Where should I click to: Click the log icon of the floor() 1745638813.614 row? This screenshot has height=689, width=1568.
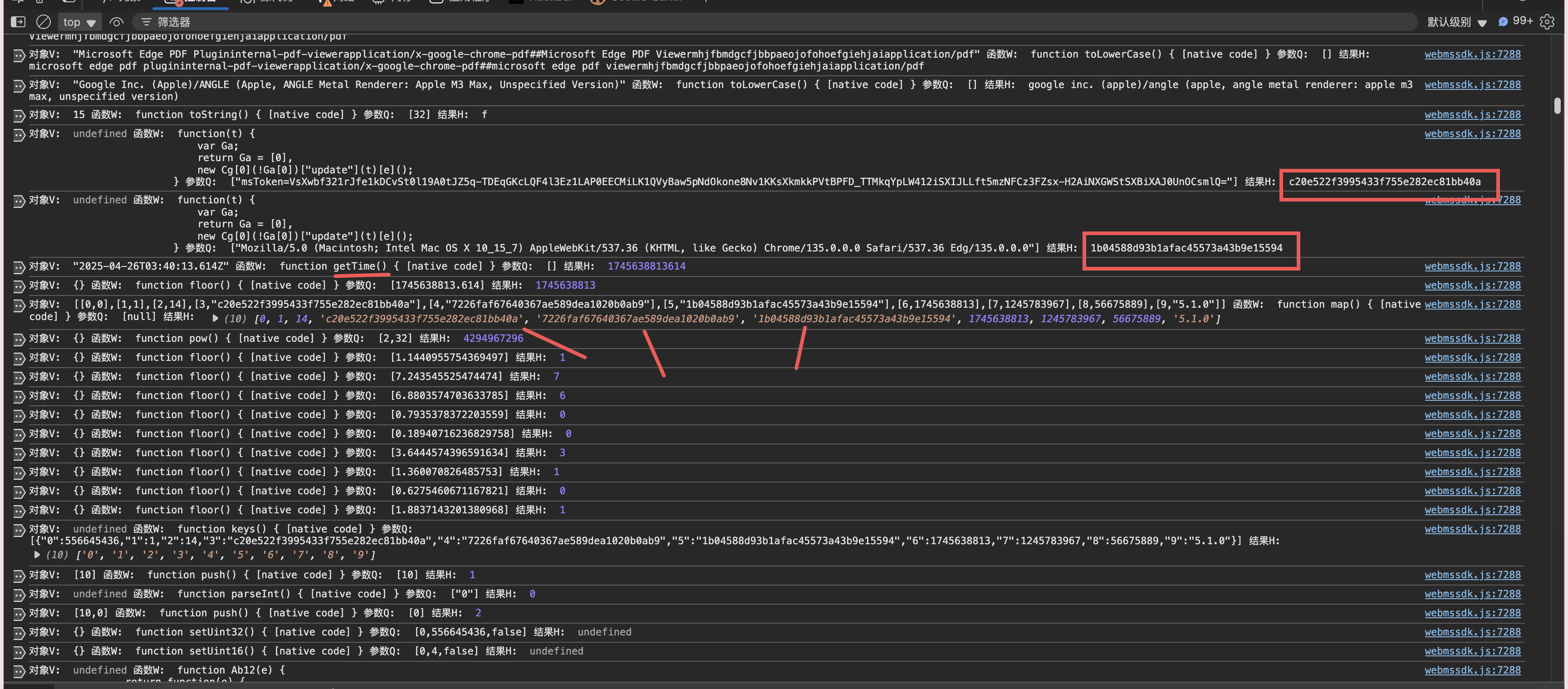point(19,286)
